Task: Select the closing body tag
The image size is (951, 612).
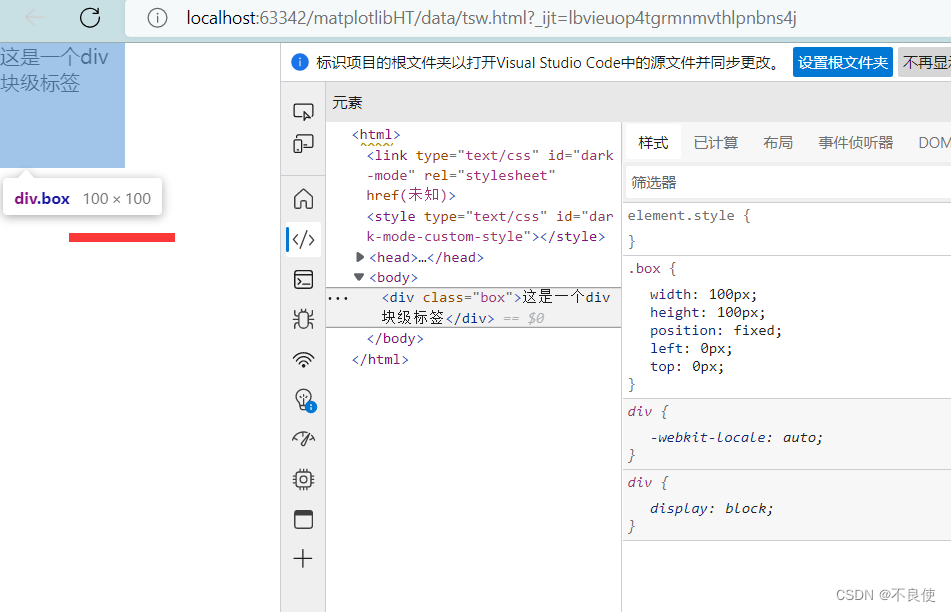Action: (x=395, y=338)
